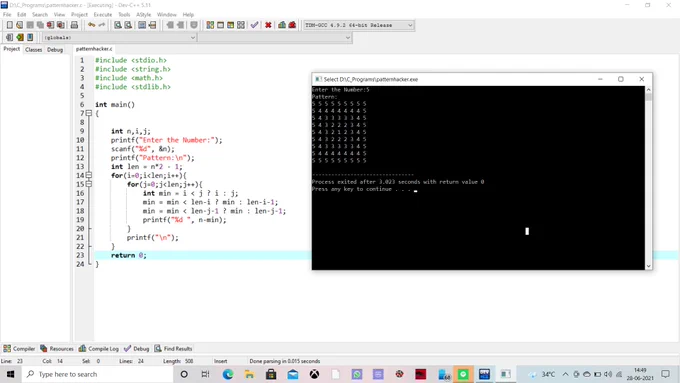Create a new source file from toolbar
Screen dimensions: 680x383
click(9, 25)
